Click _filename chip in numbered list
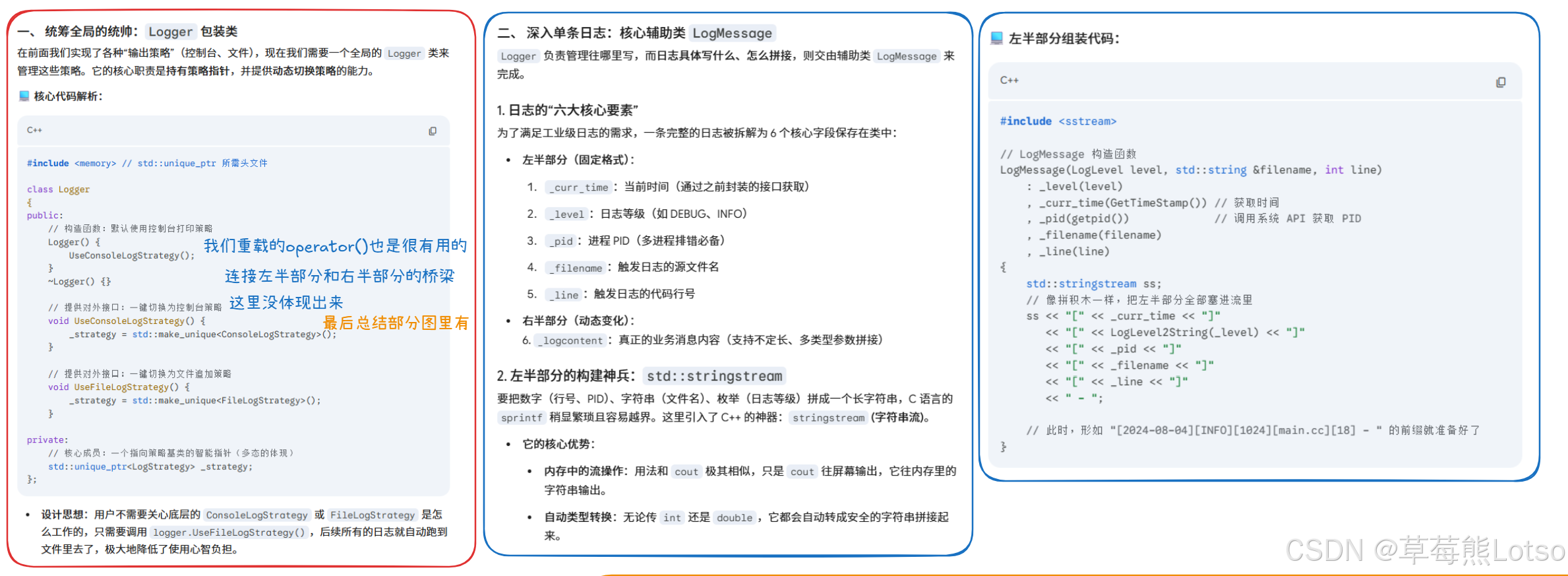1568x576 pixels. [576, 268]
